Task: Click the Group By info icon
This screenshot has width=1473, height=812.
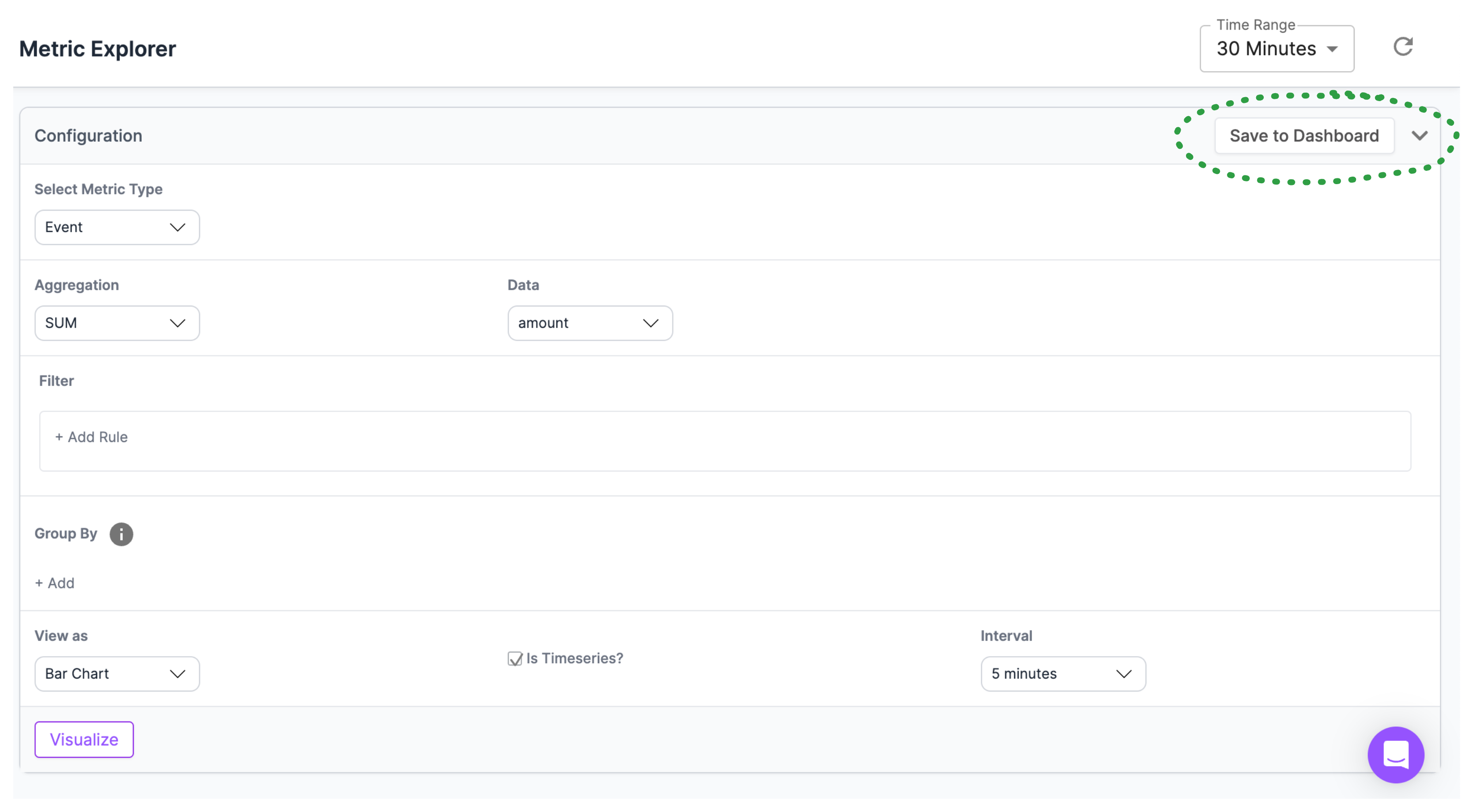Action: tap(121, 534)
